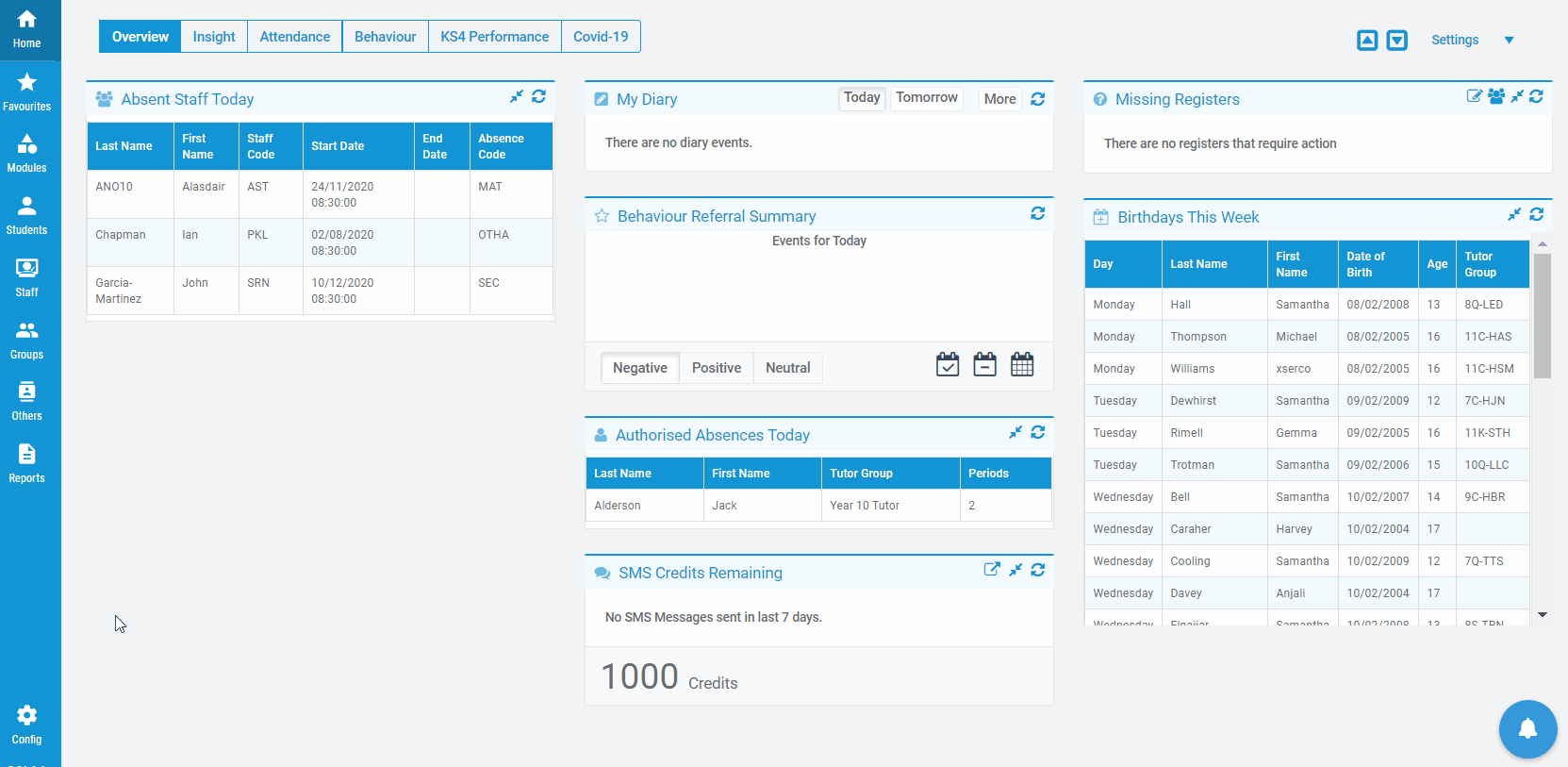The image size is (1568, 767).
Task: Click the edit icon on Missing Registers
Action: [1475, 96]
